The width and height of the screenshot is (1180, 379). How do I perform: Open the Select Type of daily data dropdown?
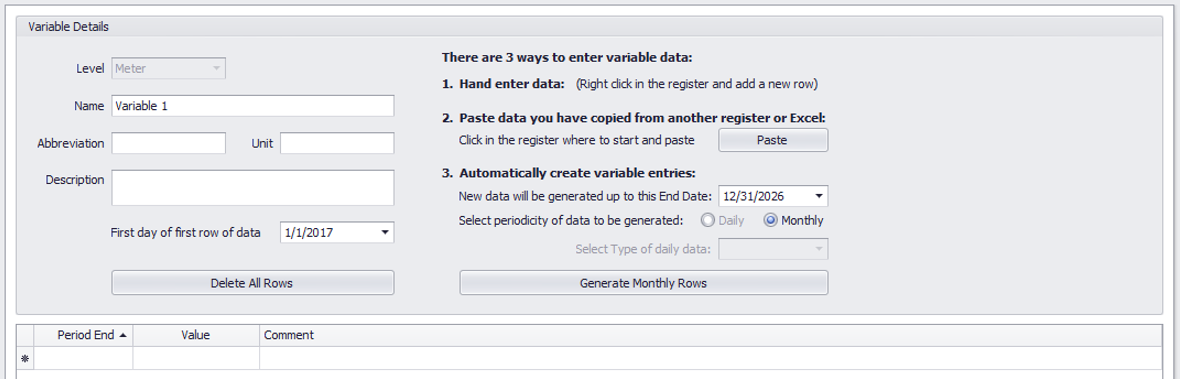pos(774,249)
